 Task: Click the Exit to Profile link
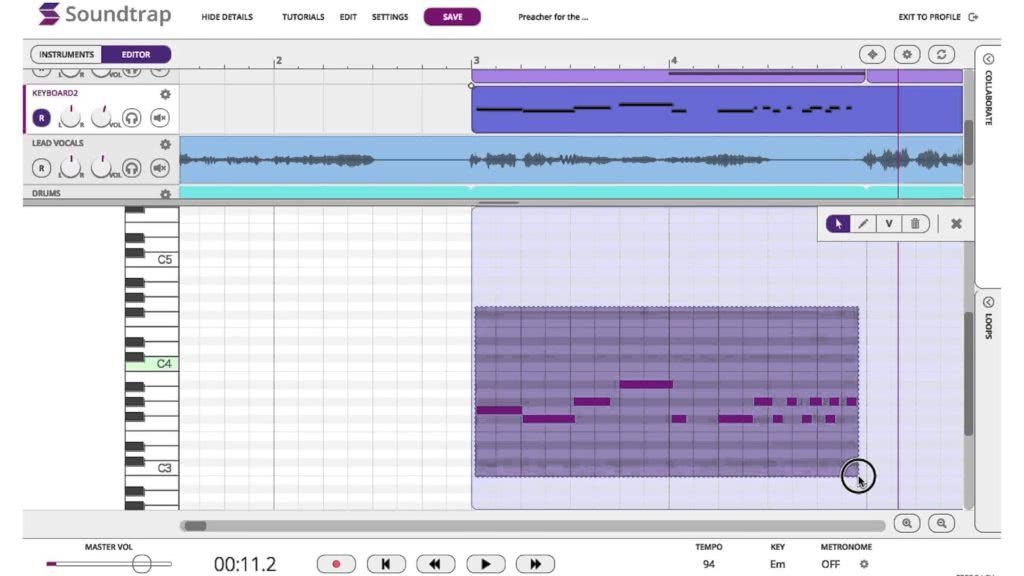click(938, 17)
